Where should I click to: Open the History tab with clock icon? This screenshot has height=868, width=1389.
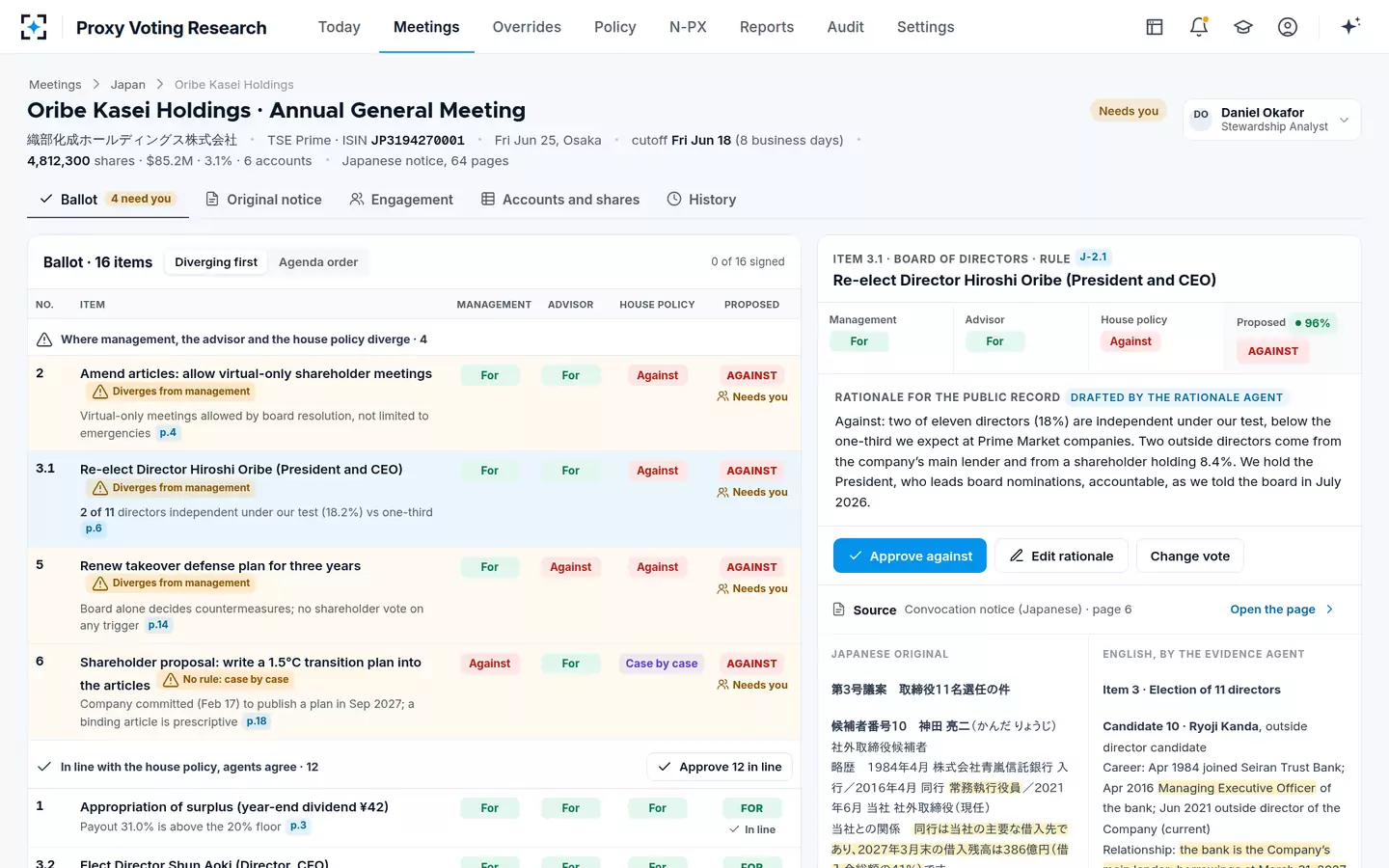(701, 200)
